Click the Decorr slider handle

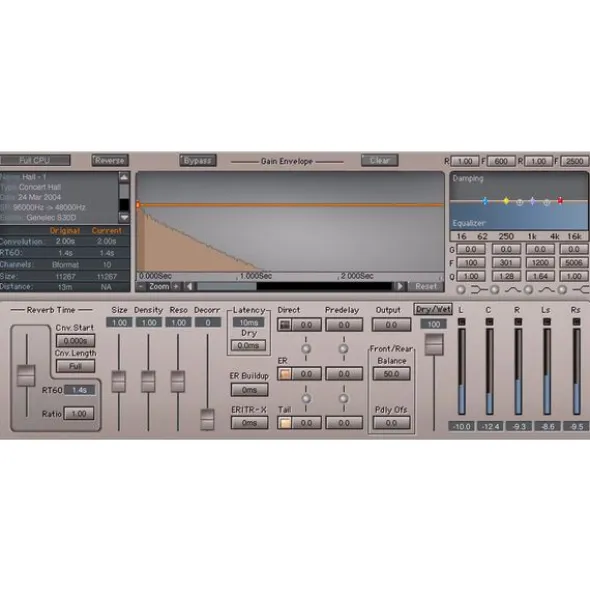pos(207,419)
